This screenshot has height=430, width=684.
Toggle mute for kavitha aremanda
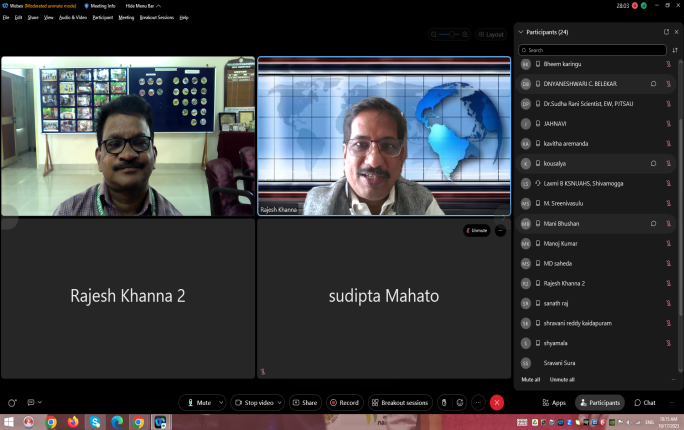point(668,143)
